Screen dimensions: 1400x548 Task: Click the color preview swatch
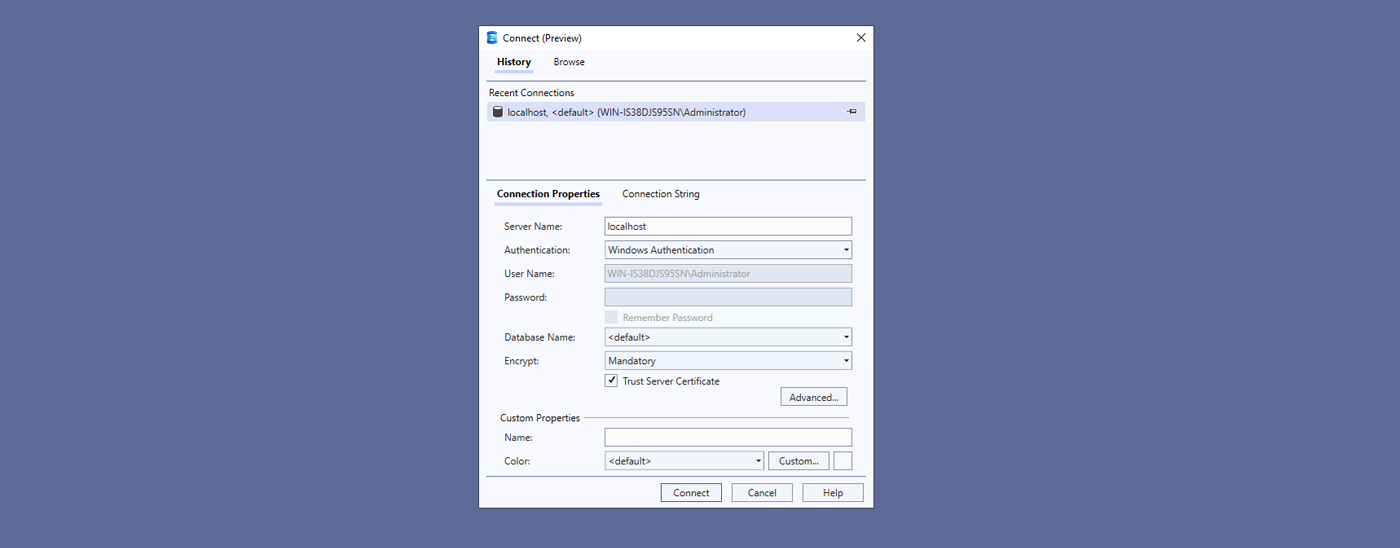pos(843,461)
